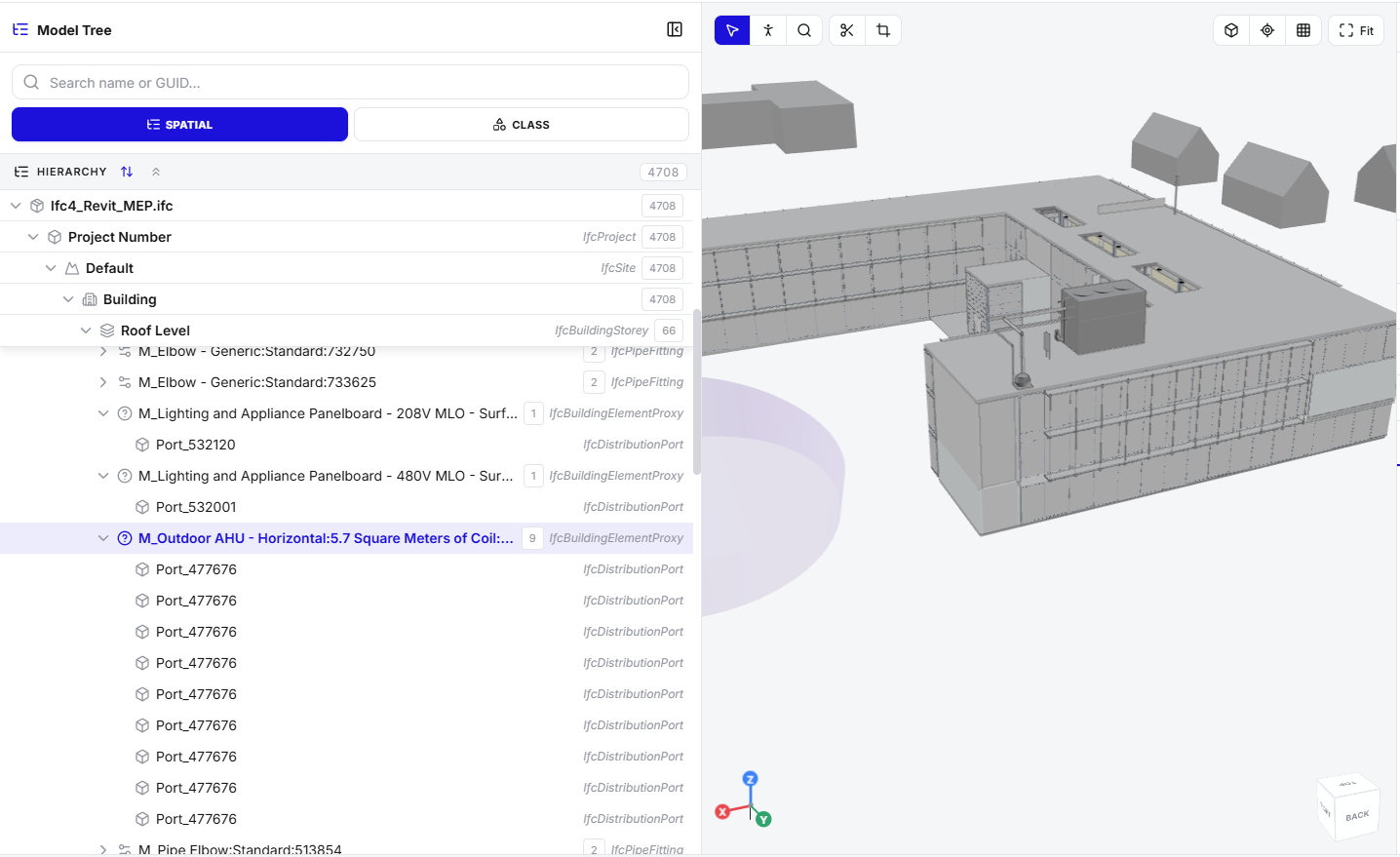The width and height of the screenshot is (1400, 857).
Task: Open the magnifier search tool
Action: pyautogui.click(x=804, y=30)
